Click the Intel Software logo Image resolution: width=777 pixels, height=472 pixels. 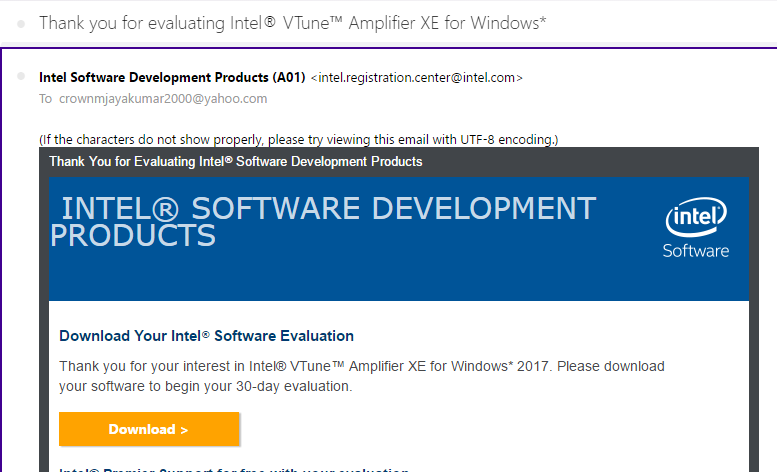click(x=696, y=228)
